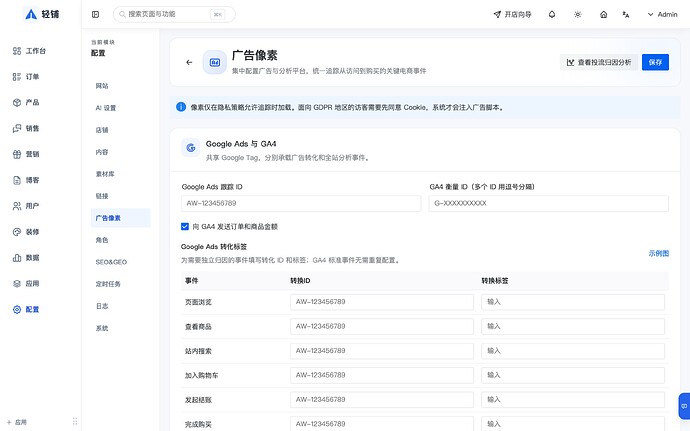
Task: Select 定时任务 in the config menu
Action: coord(121,284)
